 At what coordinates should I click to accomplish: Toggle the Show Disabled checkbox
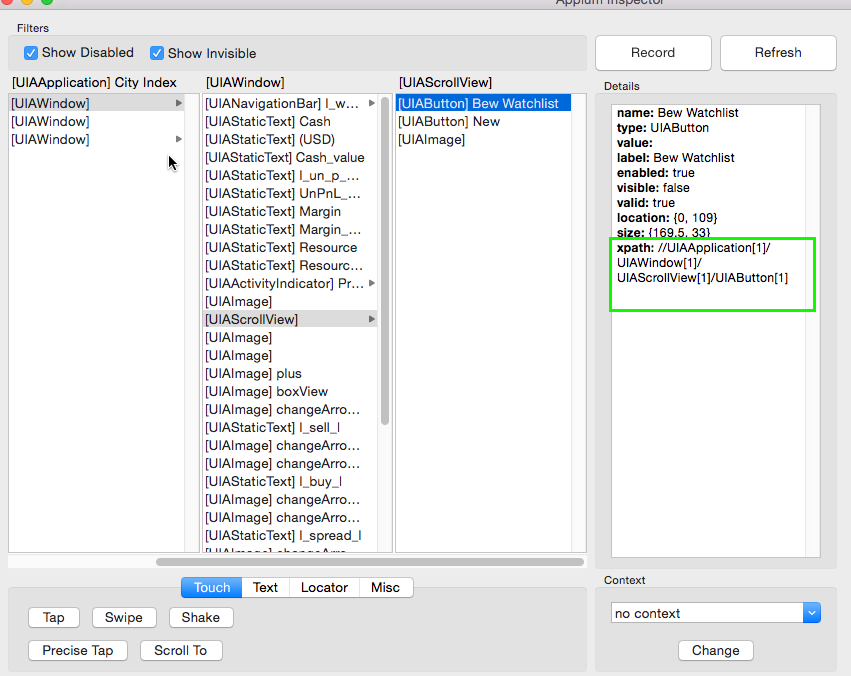point(31,53)
